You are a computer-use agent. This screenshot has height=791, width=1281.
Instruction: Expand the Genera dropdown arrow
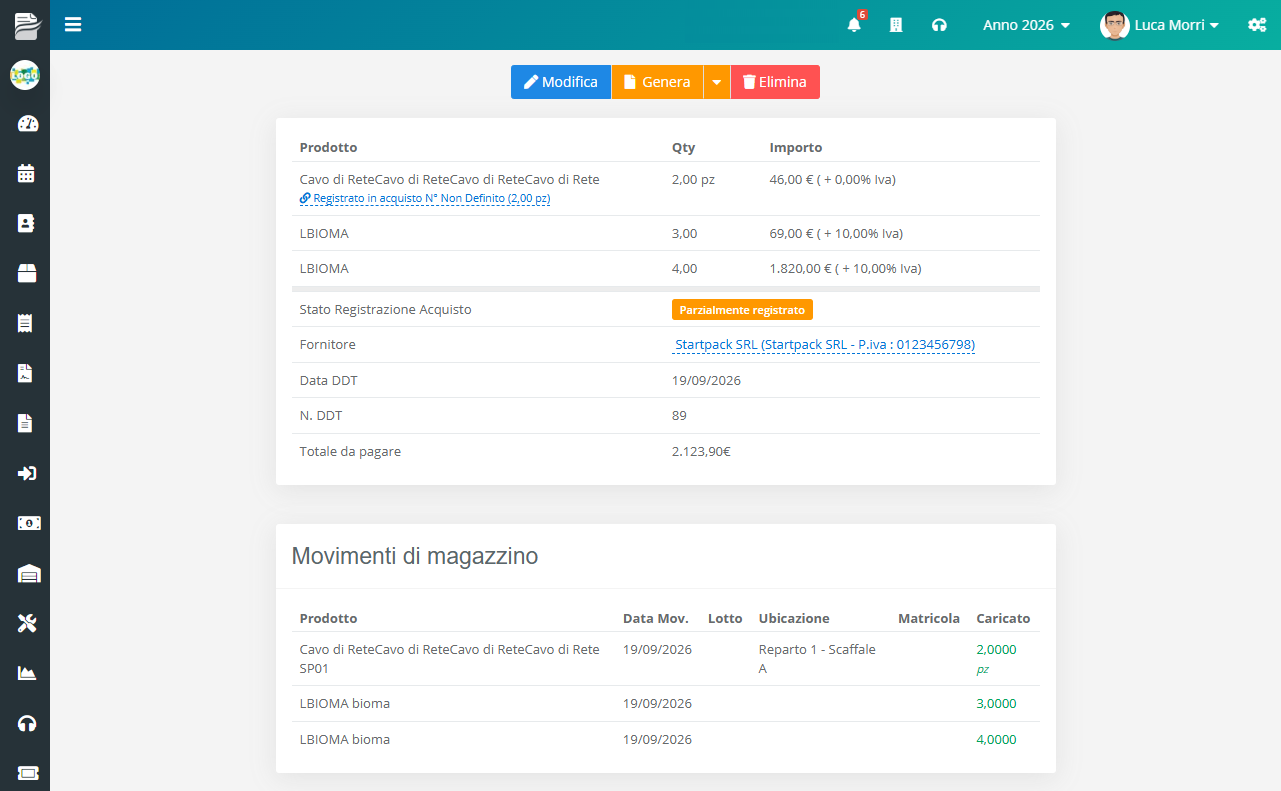(717, 82)
